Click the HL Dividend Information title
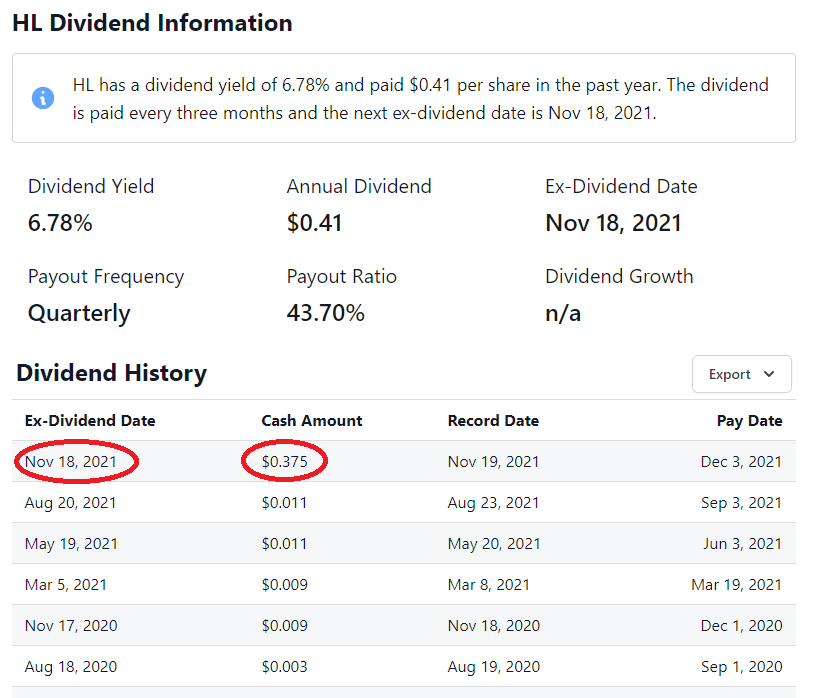Screen dimensions: 822x698 click(x=152, y=23)
